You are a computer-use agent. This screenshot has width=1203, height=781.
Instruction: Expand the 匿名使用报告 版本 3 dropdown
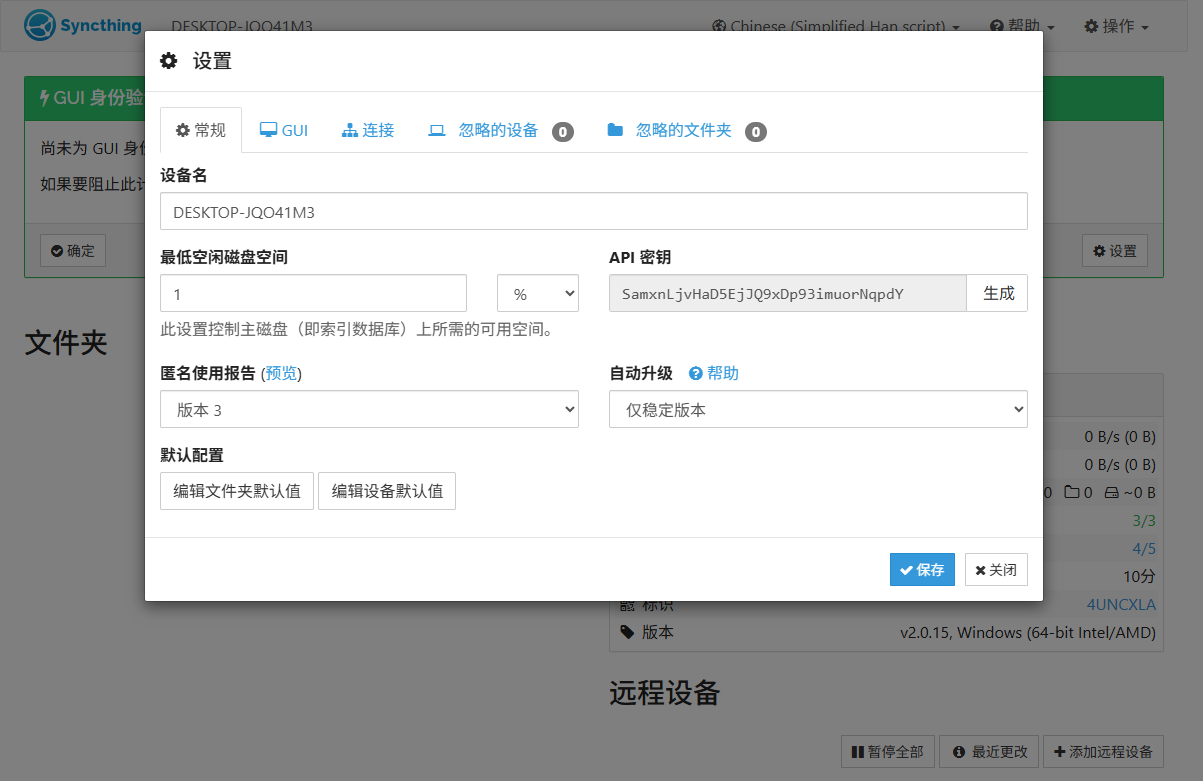coord(369,409)
